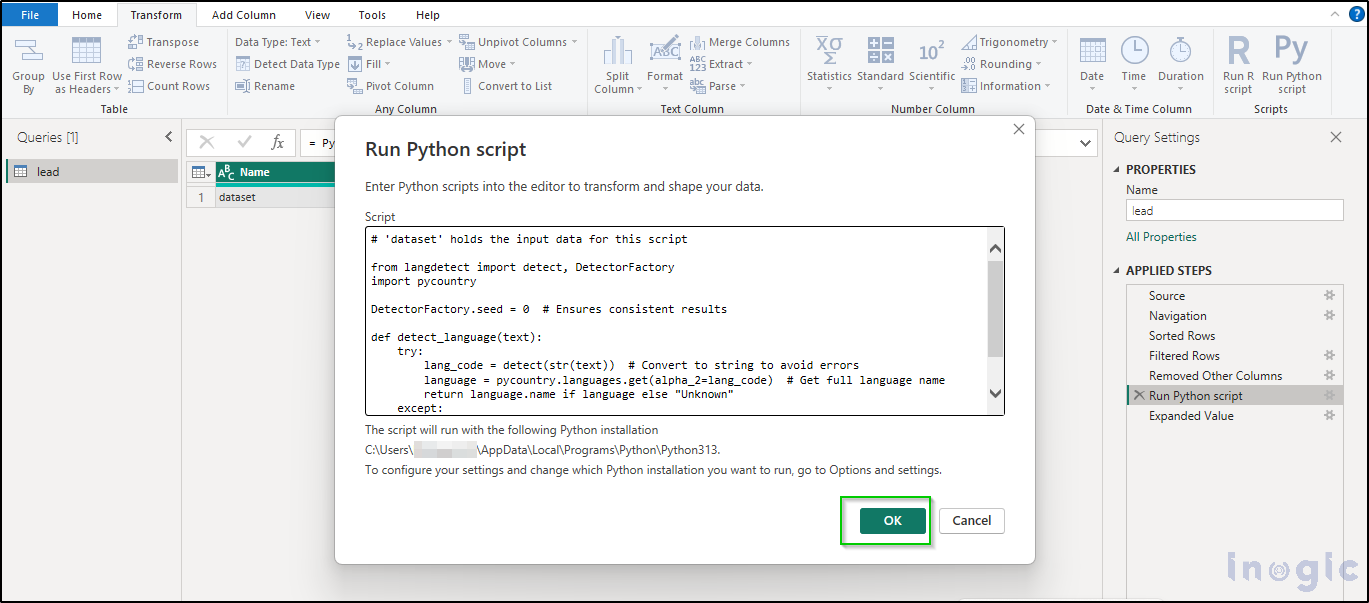Select the lead query
The width and height of the screenshot is (1369, 603).
(x=92, y=171)
